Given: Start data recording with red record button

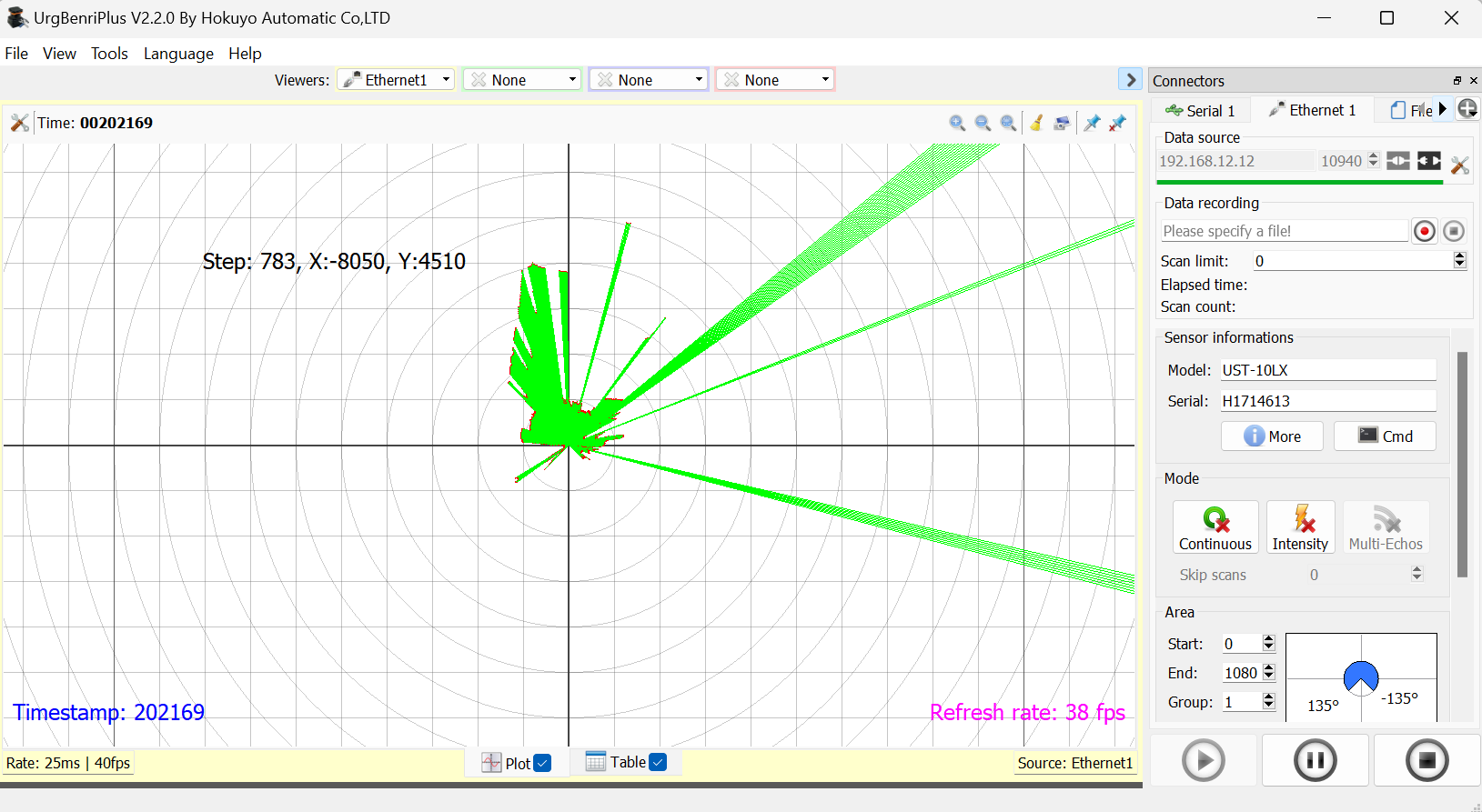Looking at the screenshot, I should 1425,231.
